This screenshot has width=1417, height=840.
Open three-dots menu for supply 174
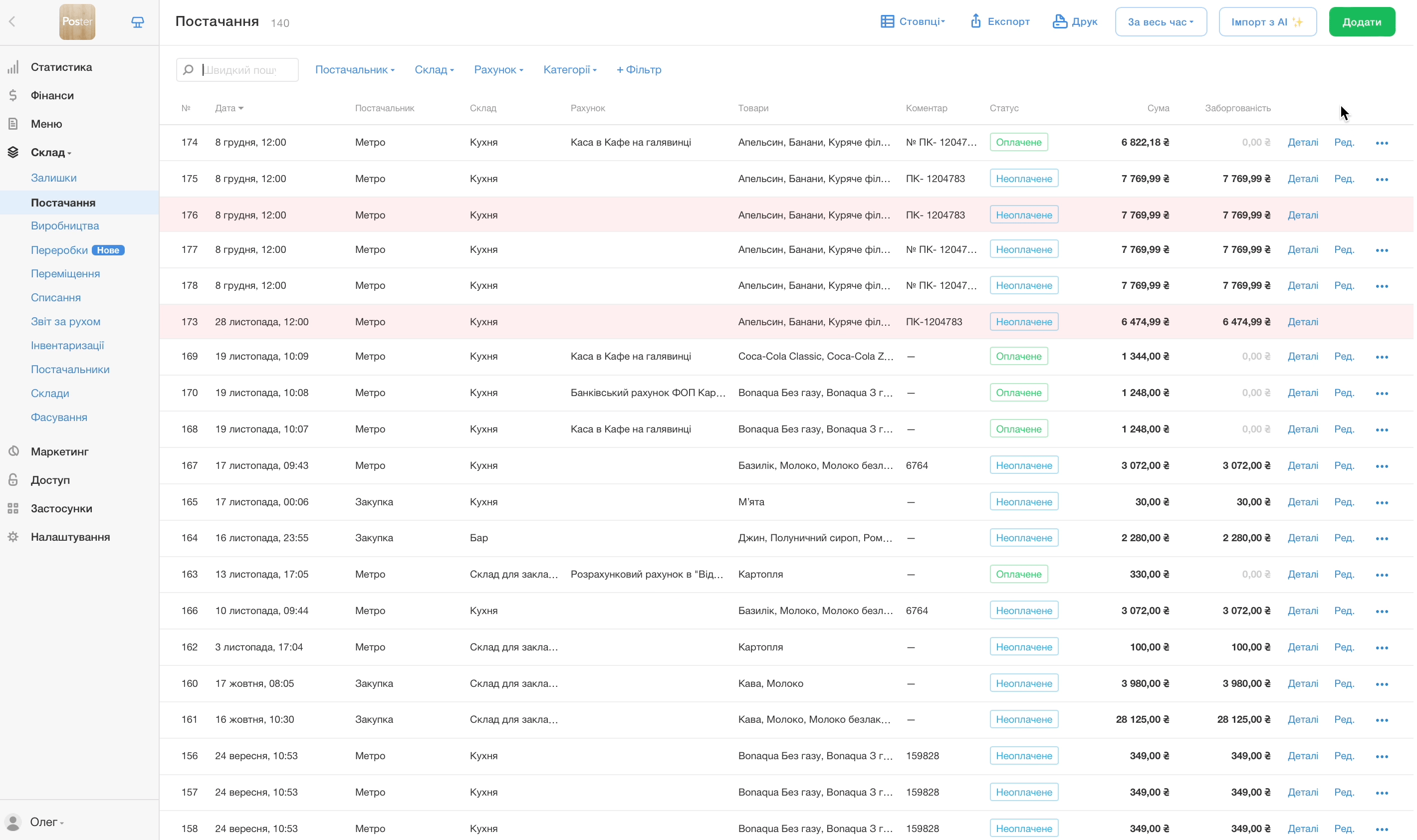point(1382,143)
